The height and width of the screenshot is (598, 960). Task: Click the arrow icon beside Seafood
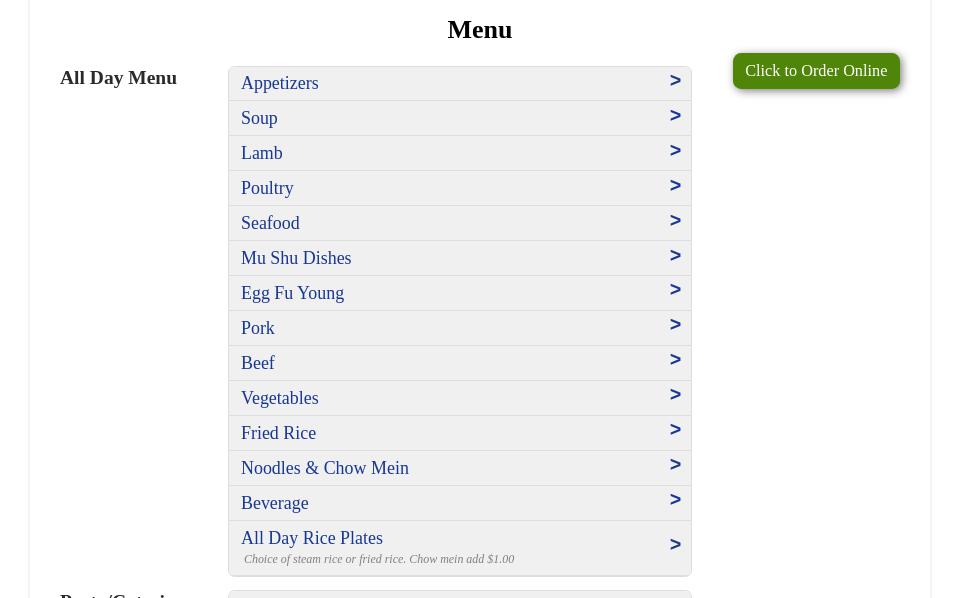coord(675,220)
